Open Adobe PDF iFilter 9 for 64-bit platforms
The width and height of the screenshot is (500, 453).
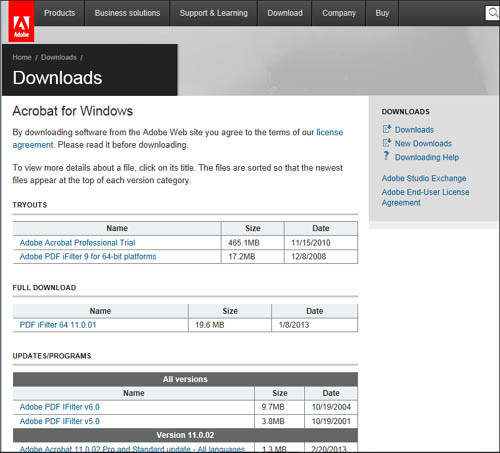click(88, 256)
